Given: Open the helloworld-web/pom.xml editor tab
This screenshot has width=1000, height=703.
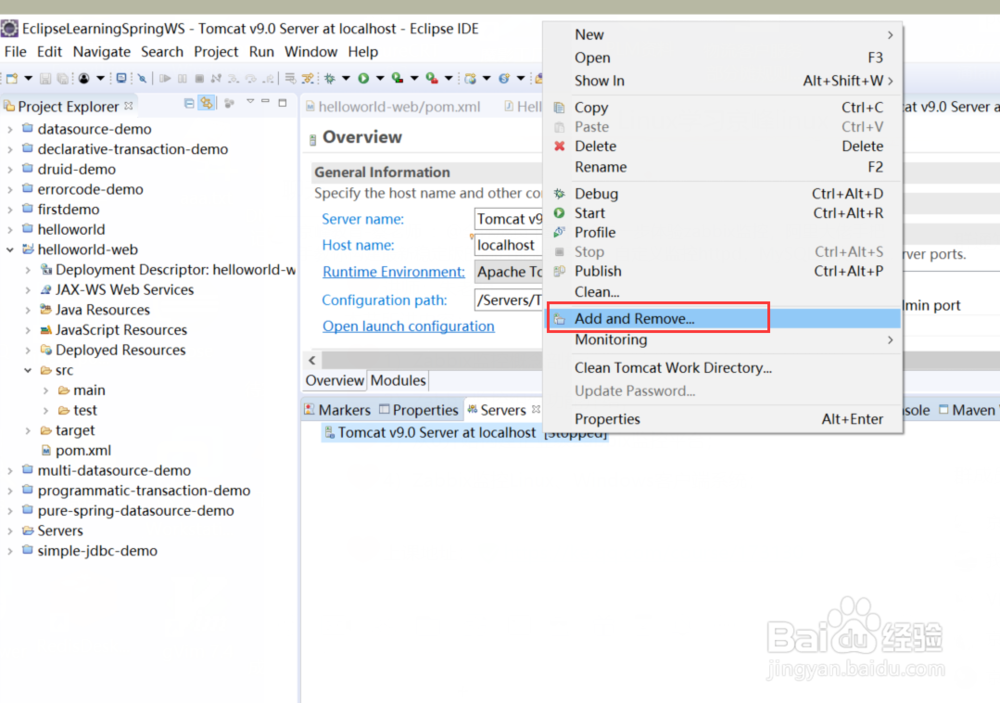Looking at the screenshot, I should point(392,107).
